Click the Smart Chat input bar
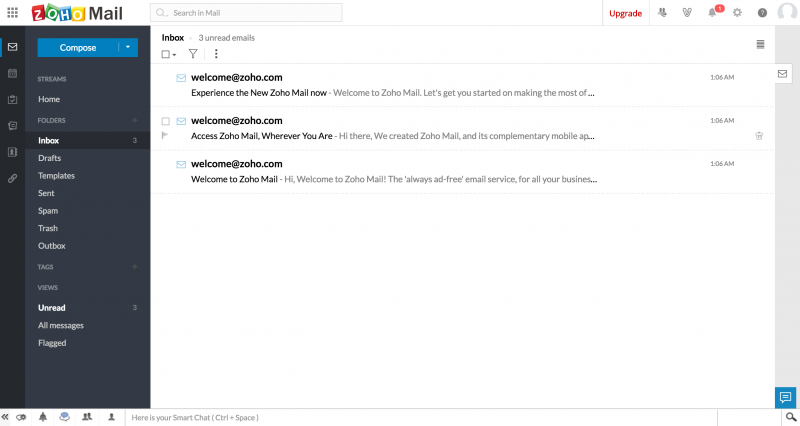This screenshot has width=800, height=426. 421,417
